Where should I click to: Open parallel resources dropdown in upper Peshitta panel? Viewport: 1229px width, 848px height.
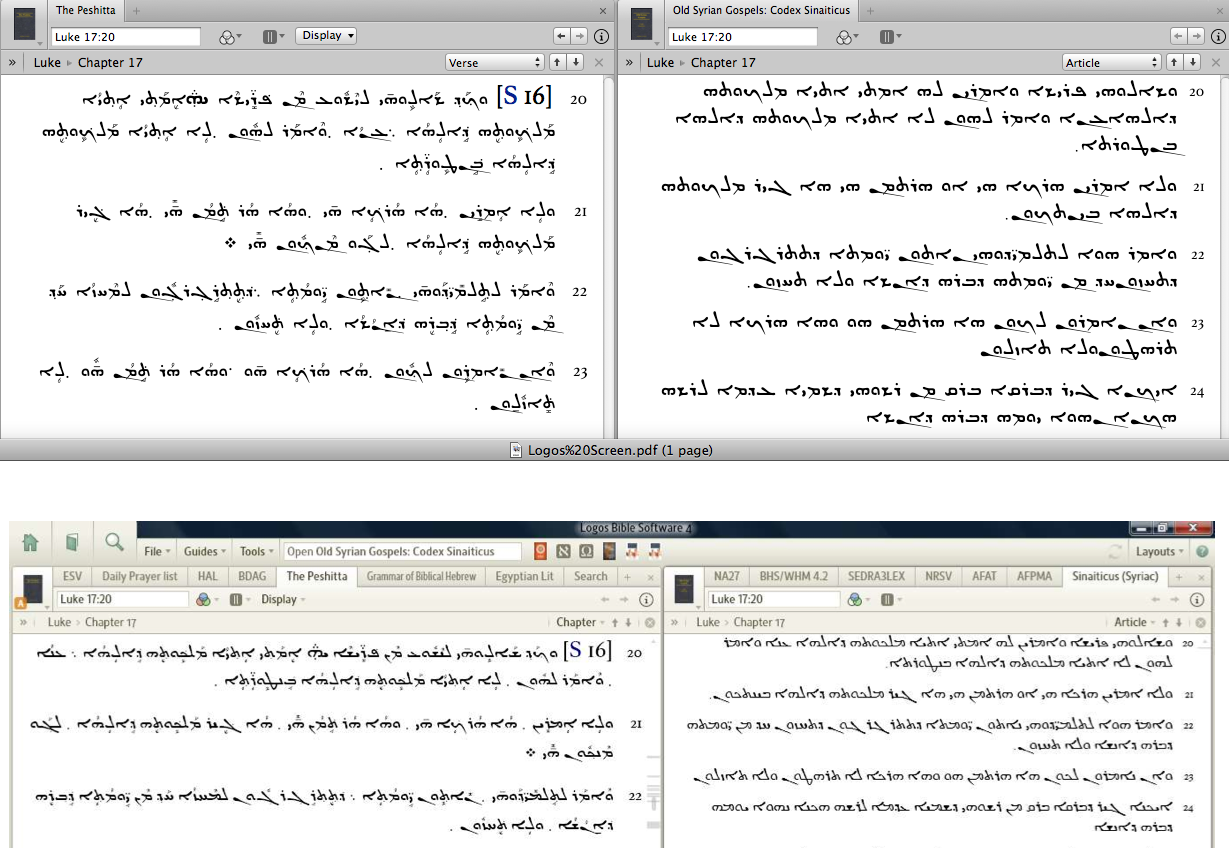point(274,36)
